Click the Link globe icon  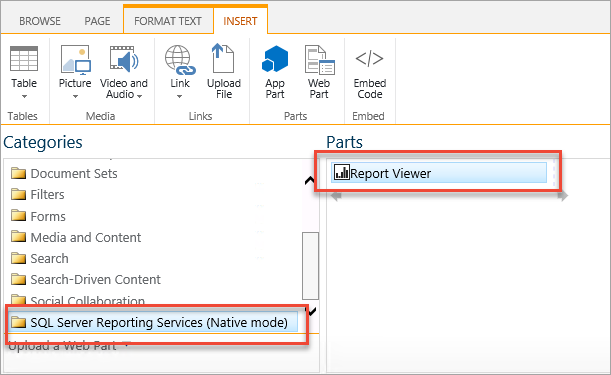[180, 59]
